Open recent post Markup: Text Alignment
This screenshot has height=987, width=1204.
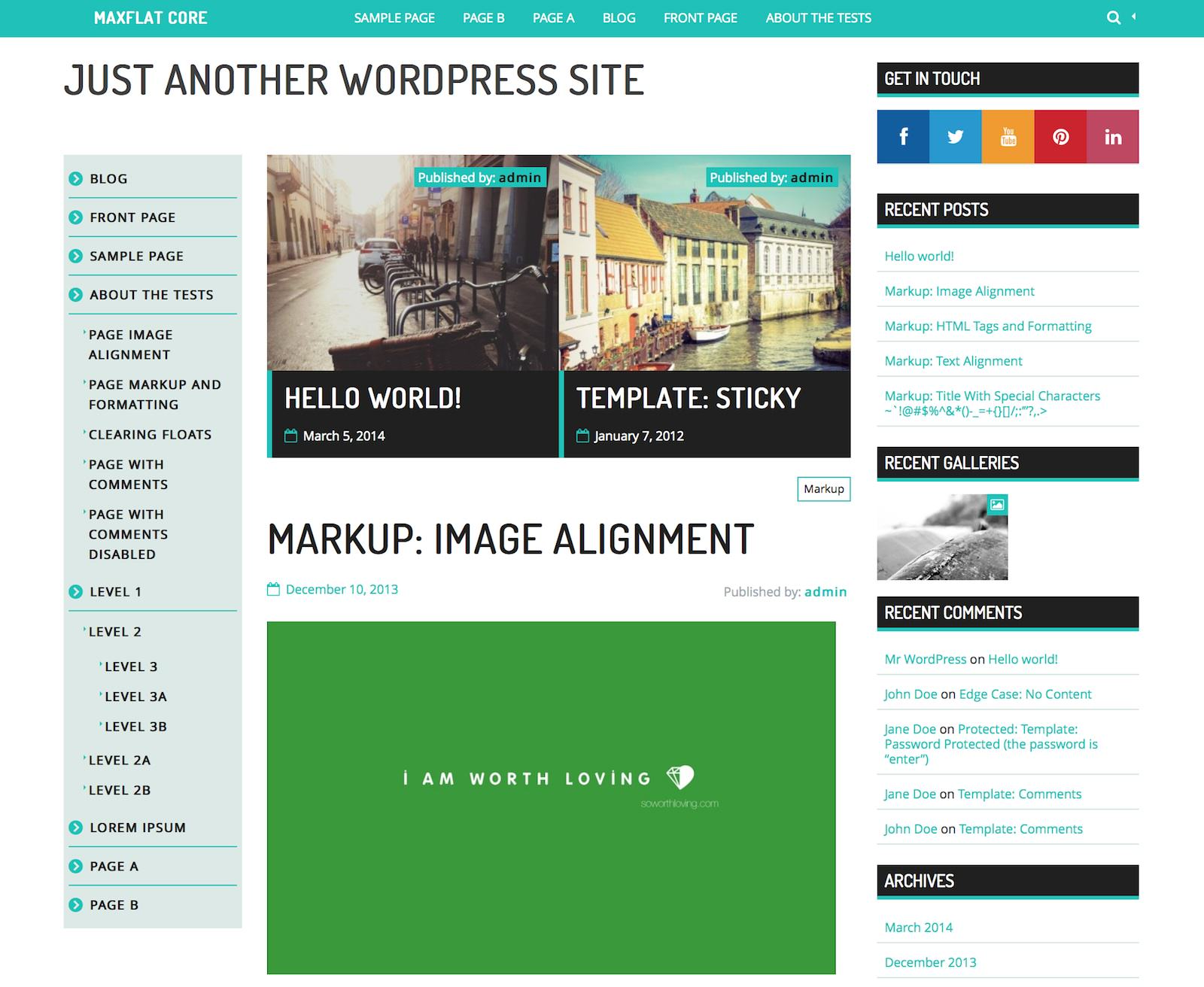[953, 361]
